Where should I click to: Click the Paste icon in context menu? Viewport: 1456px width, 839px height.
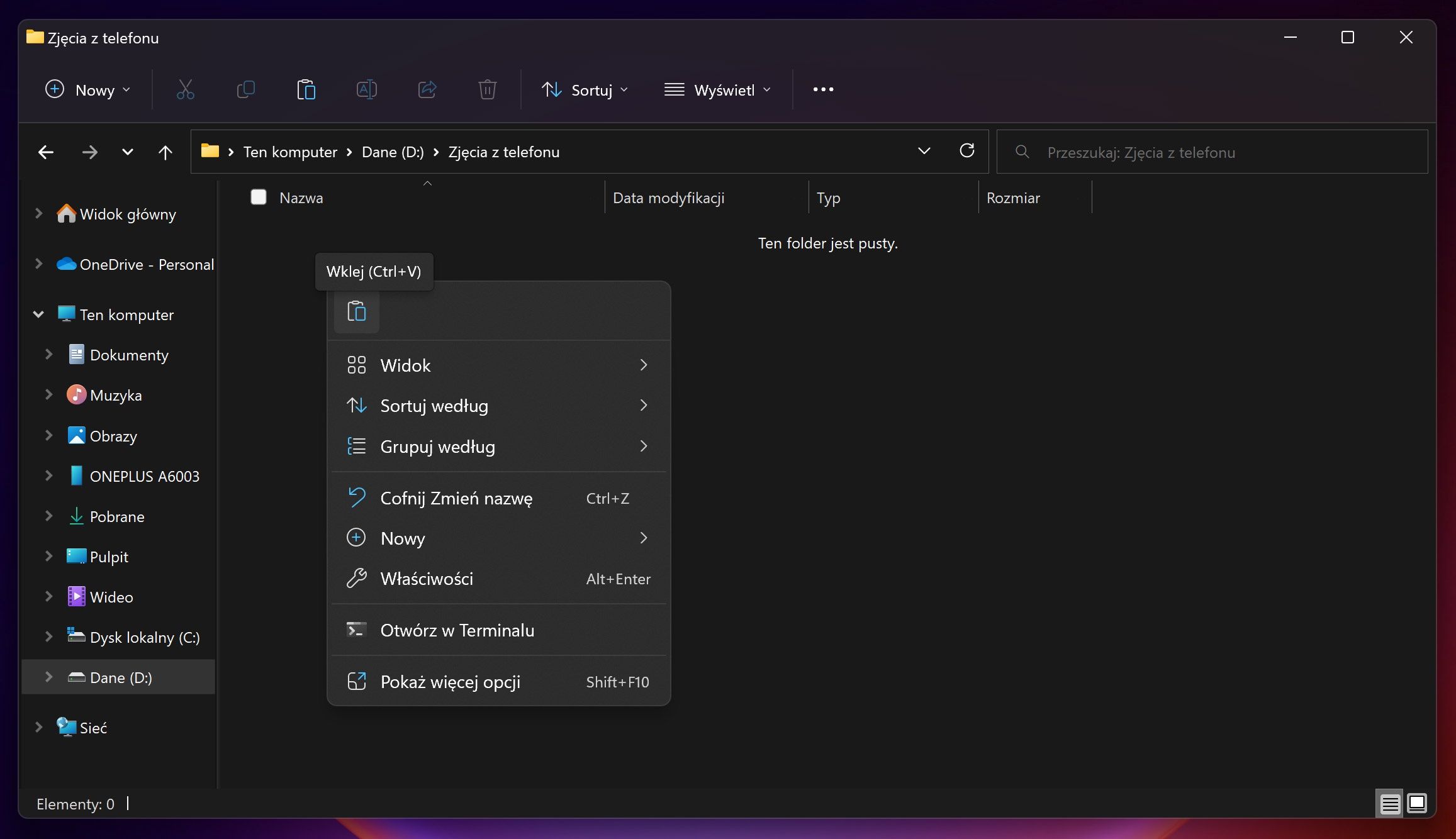357,311
